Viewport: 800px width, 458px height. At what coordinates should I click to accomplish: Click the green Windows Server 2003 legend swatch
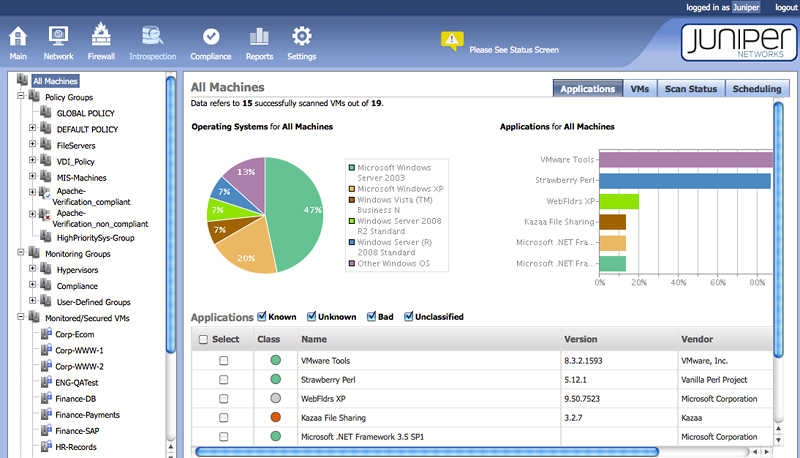coord(350,167)
